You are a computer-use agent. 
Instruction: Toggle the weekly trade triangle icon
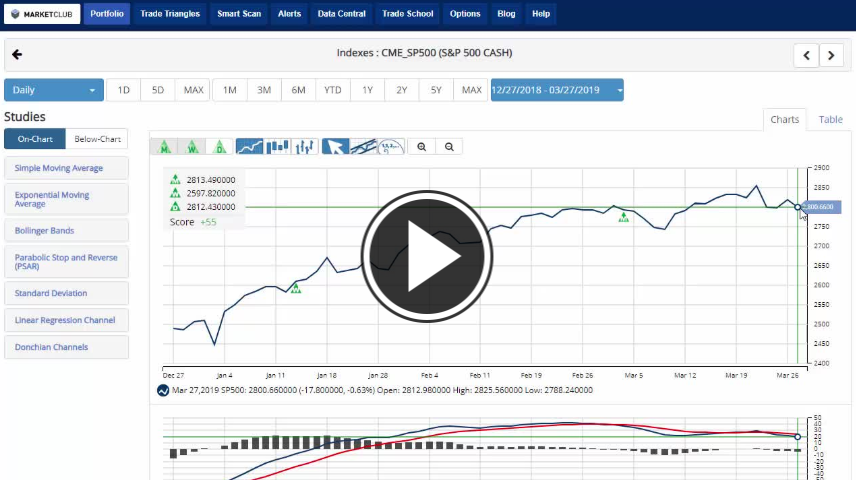[192, 147]
